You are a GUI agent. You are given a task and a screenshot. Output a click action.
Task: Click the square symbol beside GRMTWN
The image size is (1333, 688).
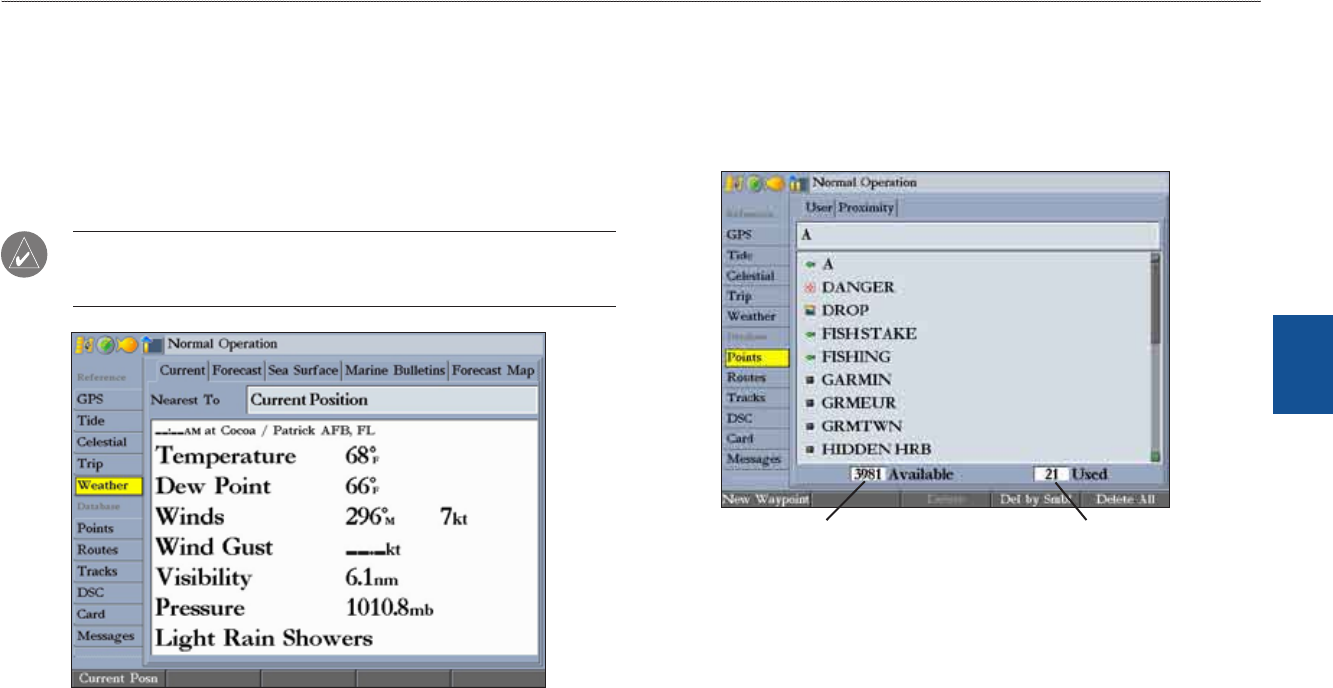[811, 426]
